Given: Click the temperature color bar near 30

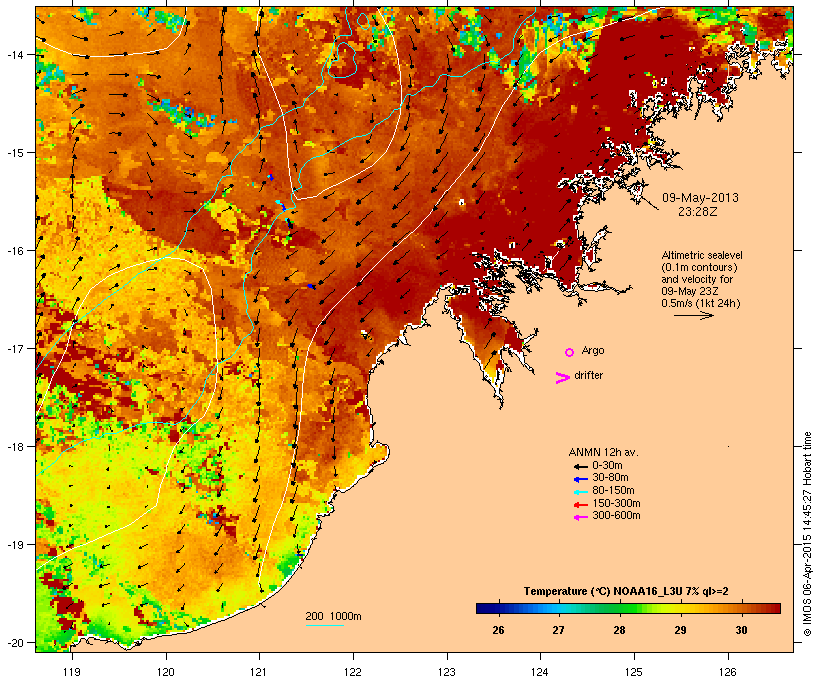Looking at the screenshot, I should (x=742, y=608).
